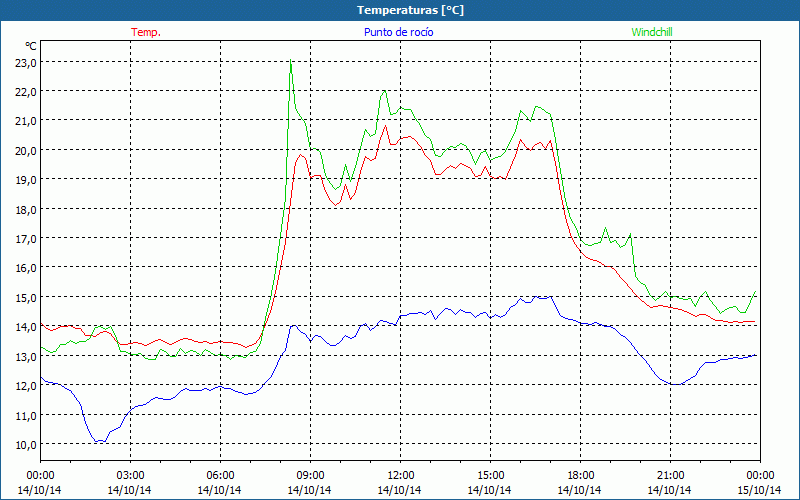Screen dimensions: 800x500
Task: Select the 15,0 y-axis value
Action: 27,297
